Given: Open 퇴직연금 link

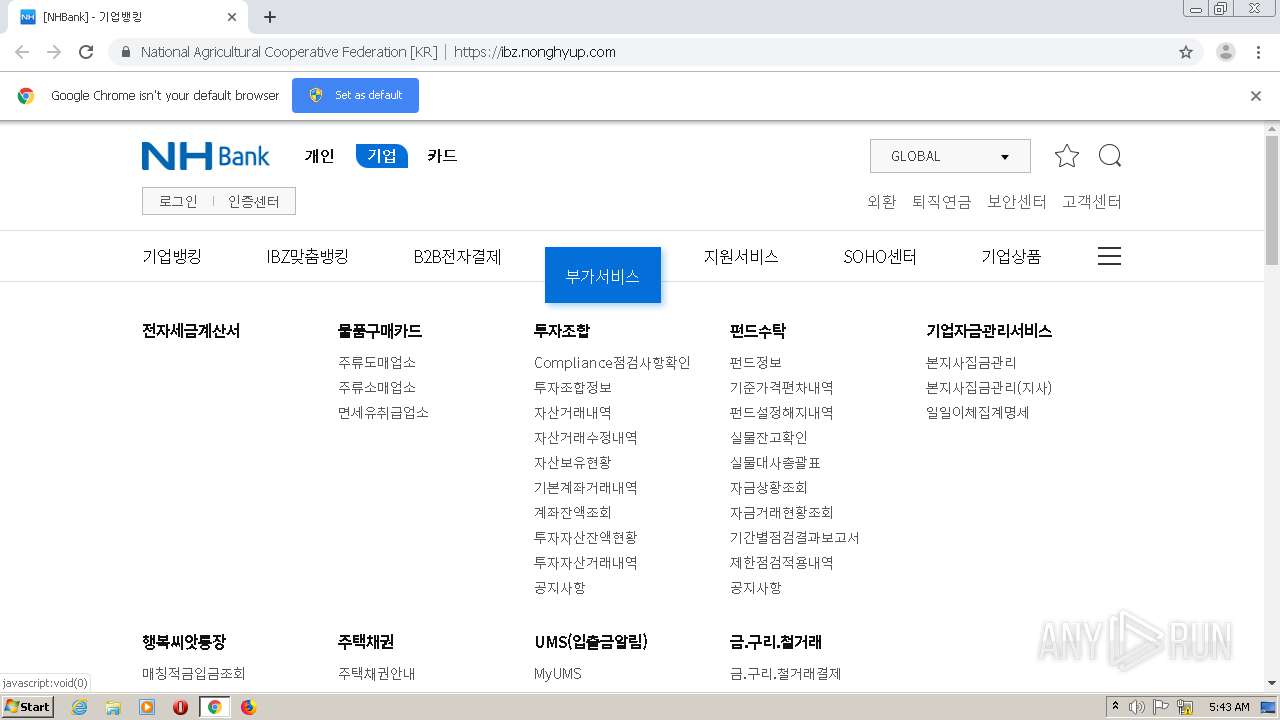Looking at the screenshot, I should [x=941, y=201].
